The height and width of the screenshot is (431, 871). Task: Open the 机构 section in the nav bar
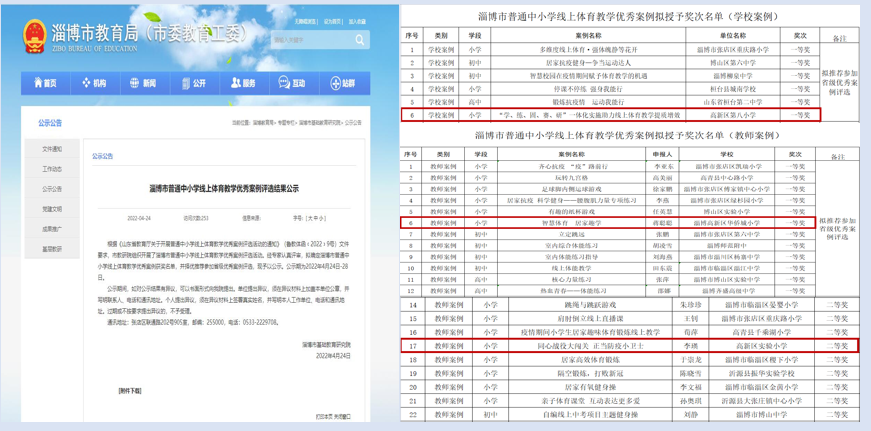click(x=95, y=84)
